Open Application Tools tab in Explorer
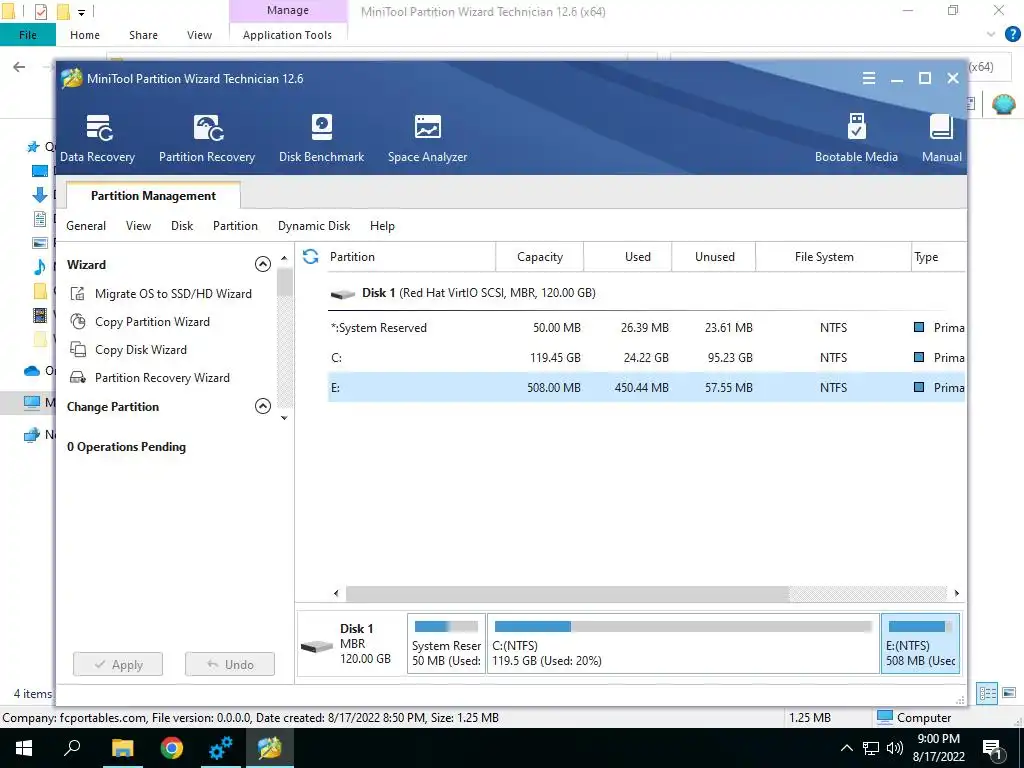Viewport: 1024px width, 768px height. [287, 35]
